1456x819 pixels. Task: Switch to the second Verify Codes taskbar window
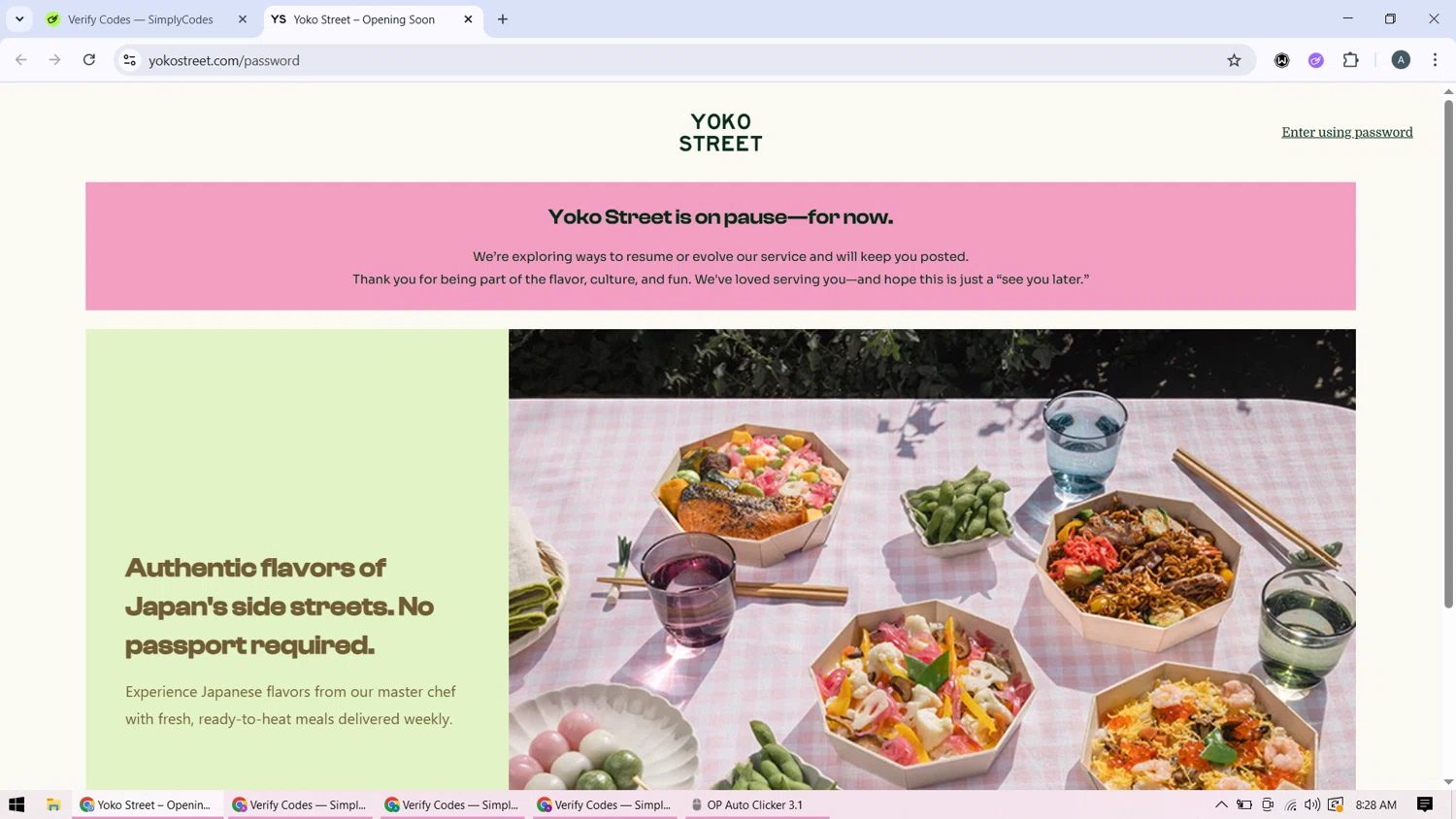point(452,804)
